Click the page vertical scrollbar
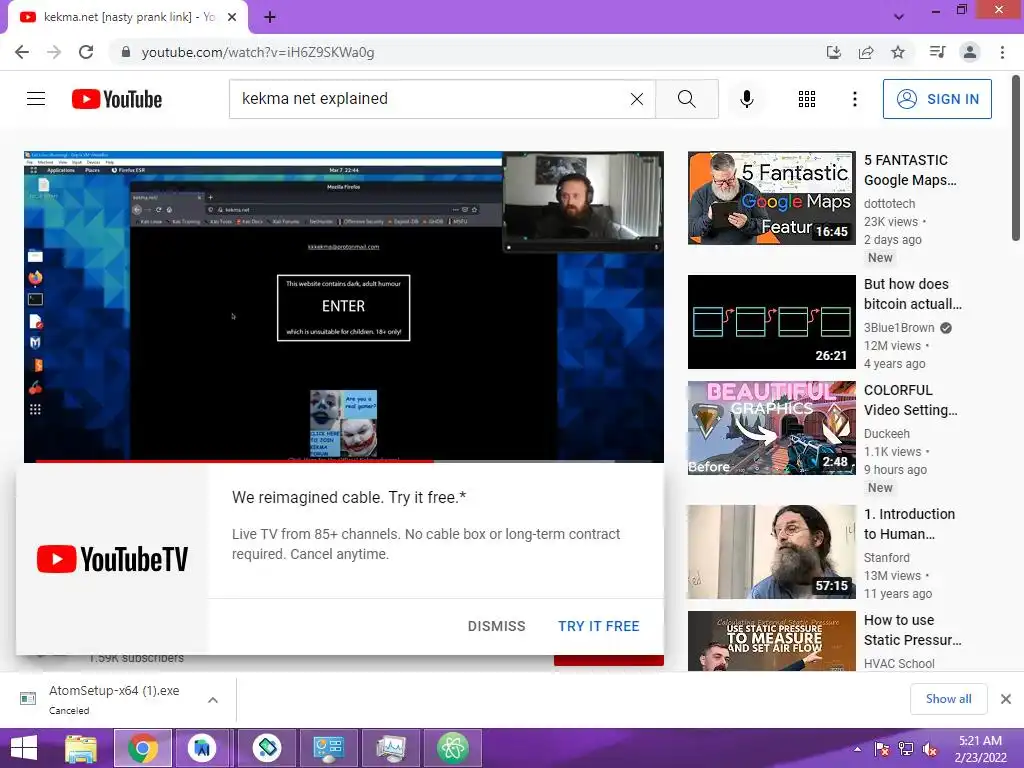 [1016, 160]
